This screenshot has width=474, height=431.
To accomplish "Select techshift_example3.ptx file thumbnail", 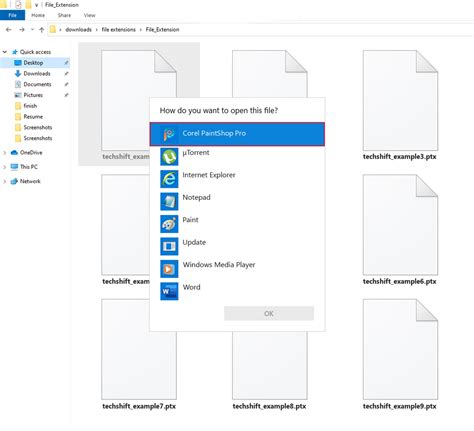I will 400,100.
